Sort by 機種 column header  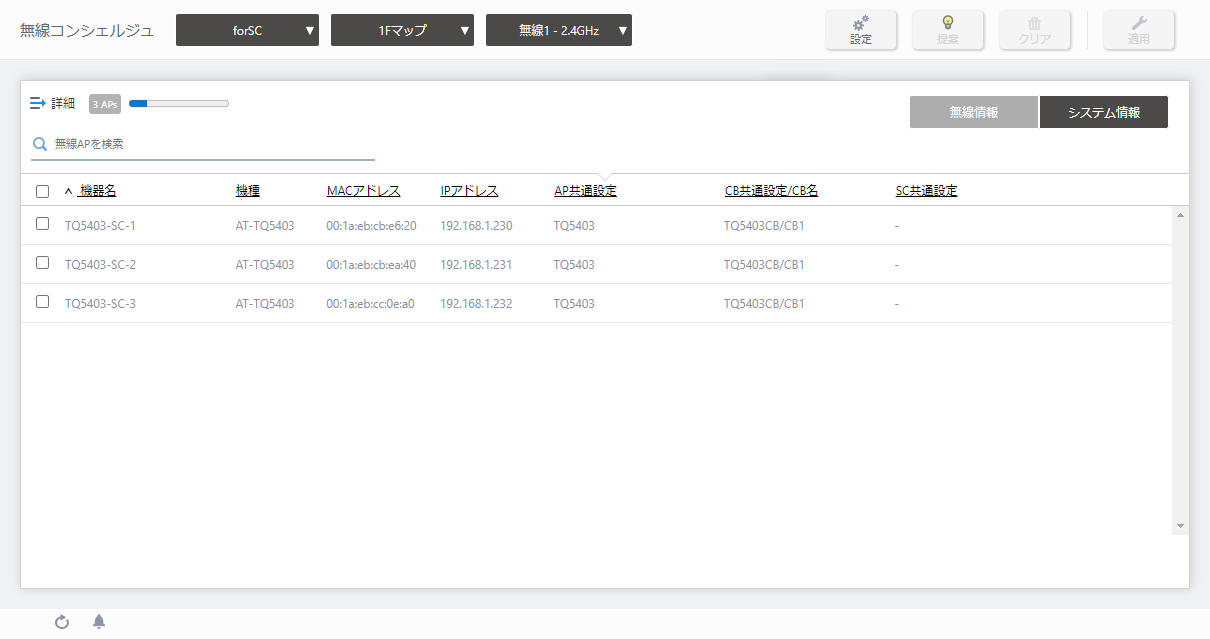pyautogui.click(x=247, y=191)
